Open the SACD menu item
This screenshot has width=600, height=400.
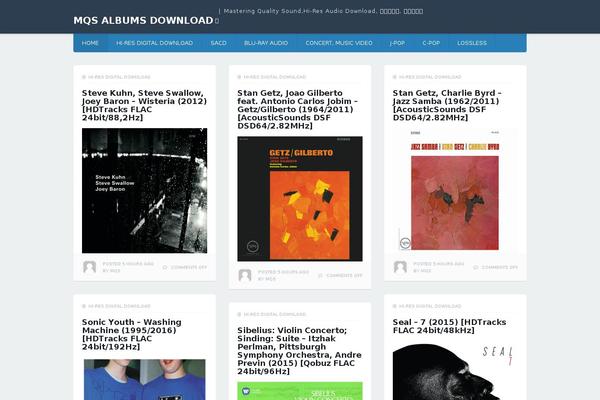click(218, 43)
